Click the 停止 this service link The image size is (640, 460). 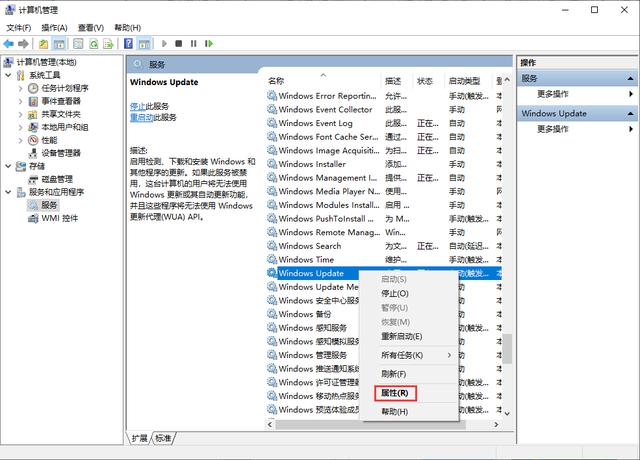(x=138, y=107)
